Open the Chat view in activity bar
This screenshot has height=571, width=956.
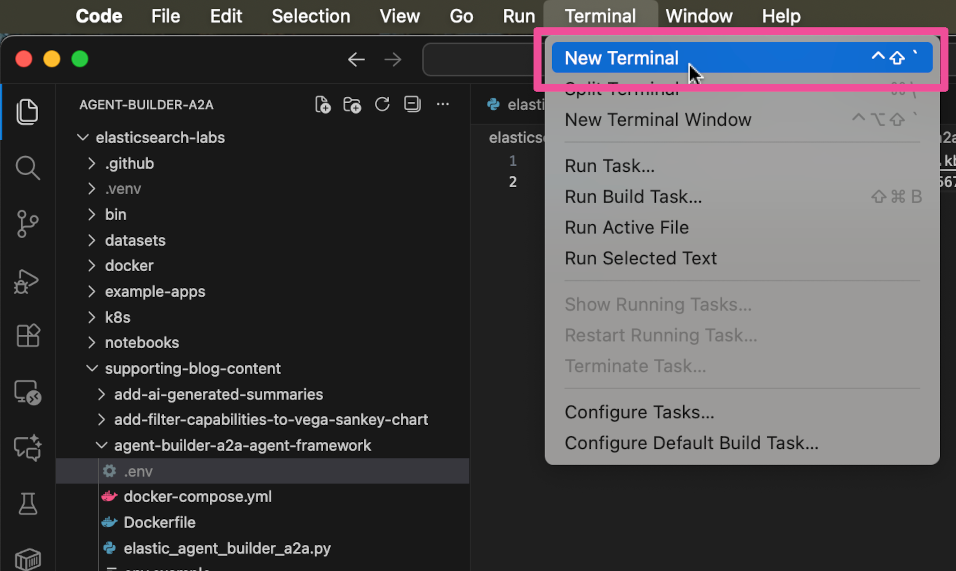[x=27, y=448]
